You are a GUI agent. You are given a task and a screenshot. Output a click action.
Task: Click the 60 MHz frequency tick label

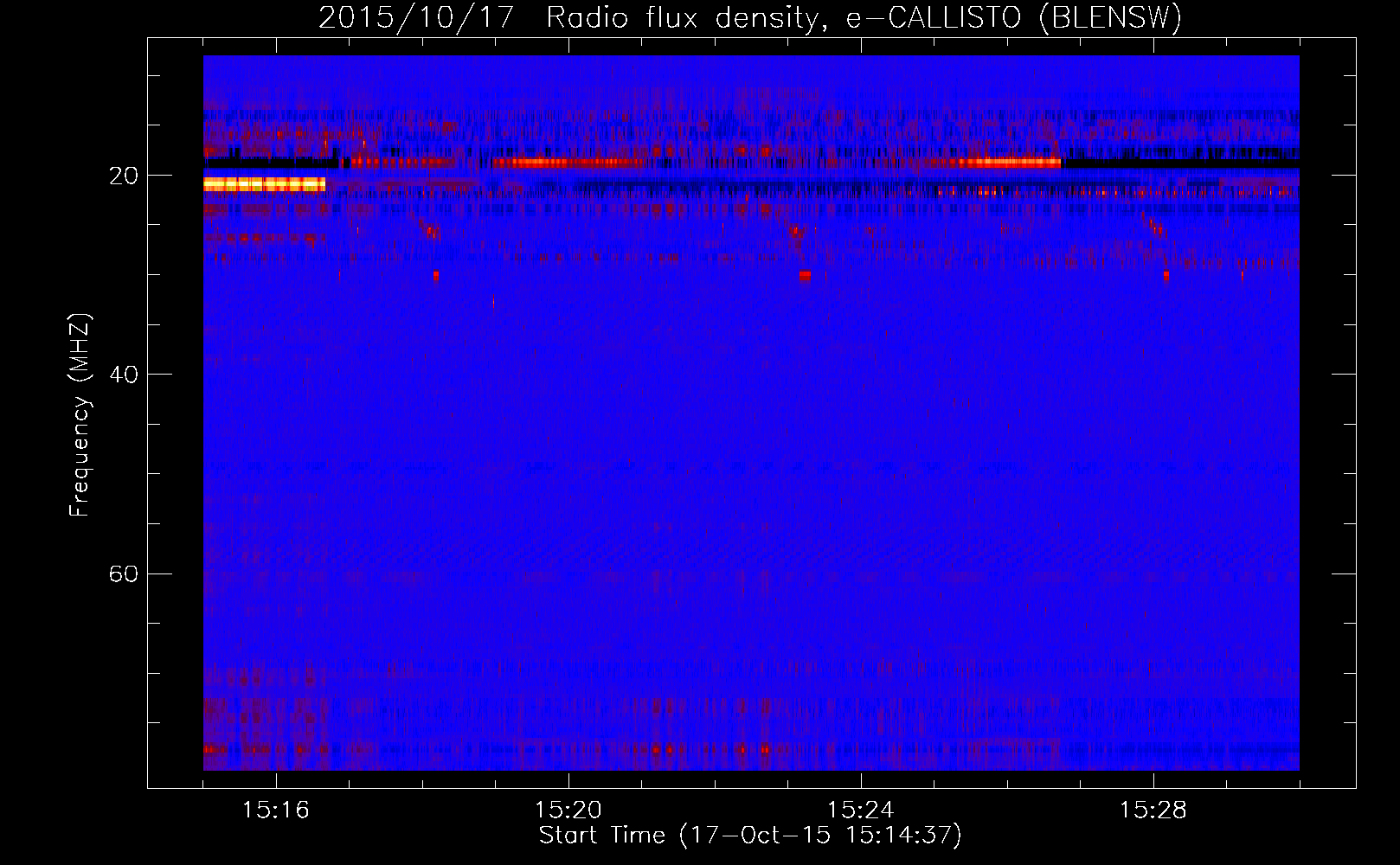[123, 573]
